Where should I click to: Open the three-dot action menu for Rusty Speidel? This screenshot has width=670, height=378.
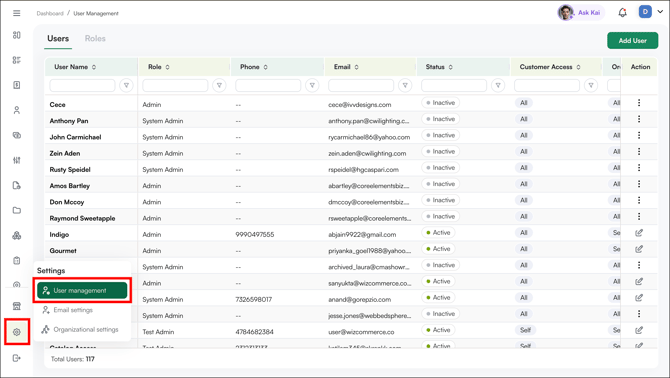(x=639, y=168)
